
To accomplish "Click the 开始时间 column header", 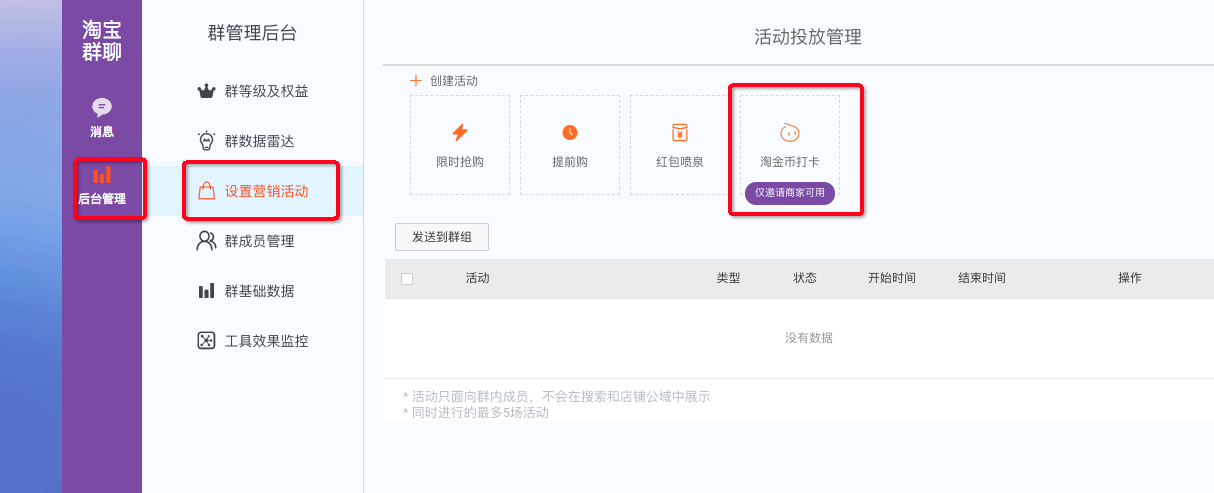I will (x=892, y=278).
